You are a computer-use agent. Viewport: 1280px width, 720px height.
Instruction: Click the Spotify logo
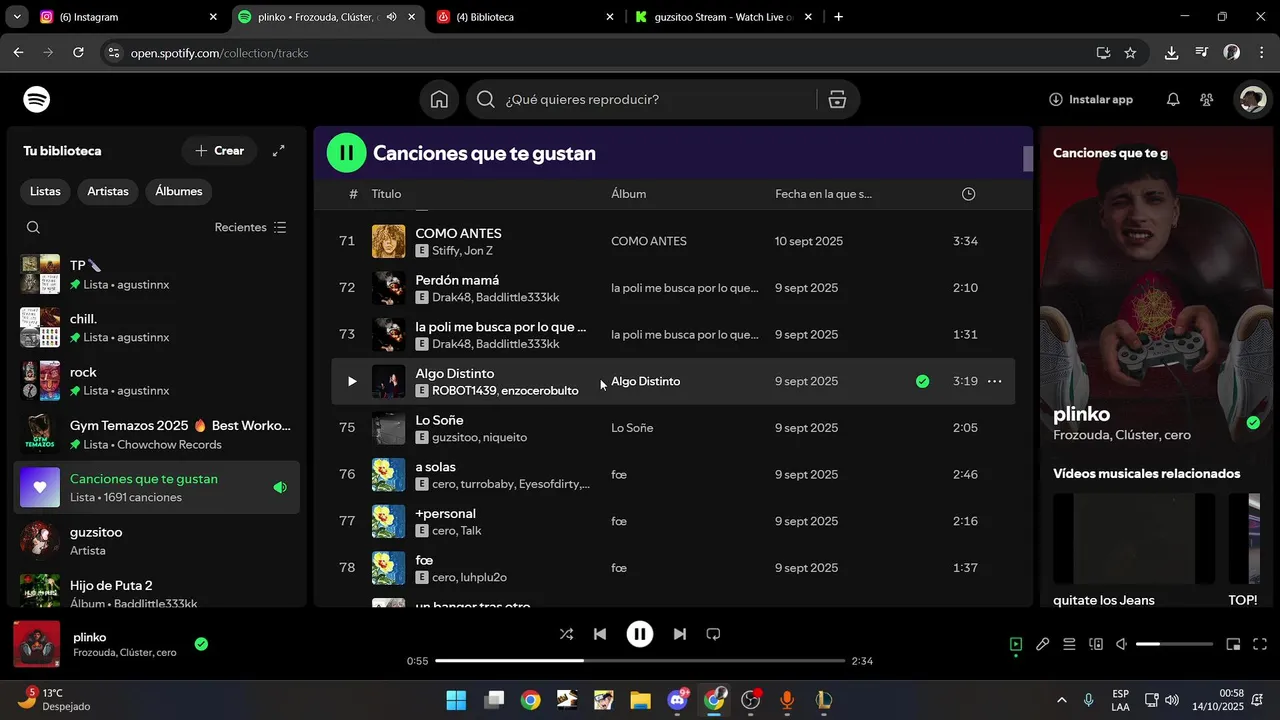[x=37, y=99]
